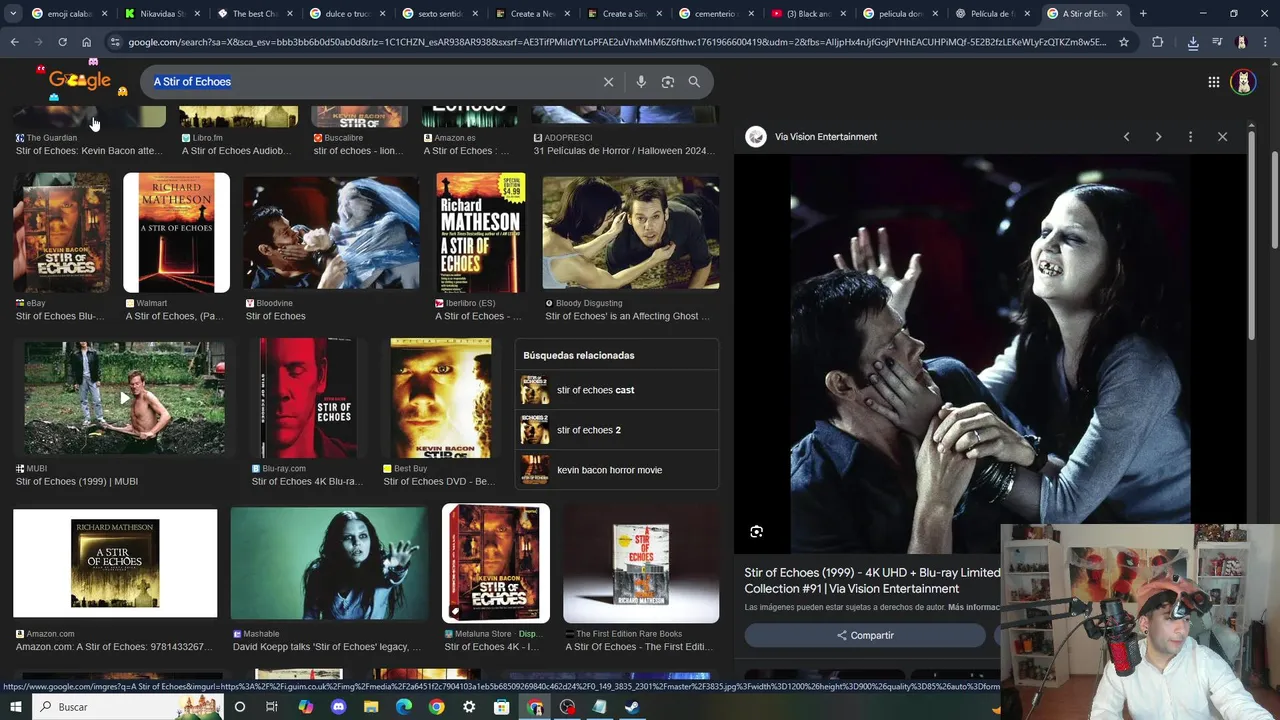Open a new browser tab
Viewport: 1280px width, 720px height.
1143,14
